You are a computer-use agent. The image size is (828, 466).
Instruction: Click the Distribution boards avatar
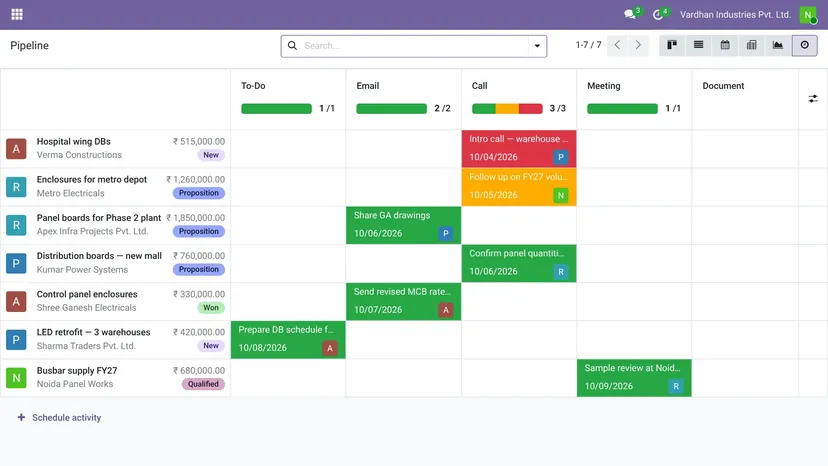point(16,263)
